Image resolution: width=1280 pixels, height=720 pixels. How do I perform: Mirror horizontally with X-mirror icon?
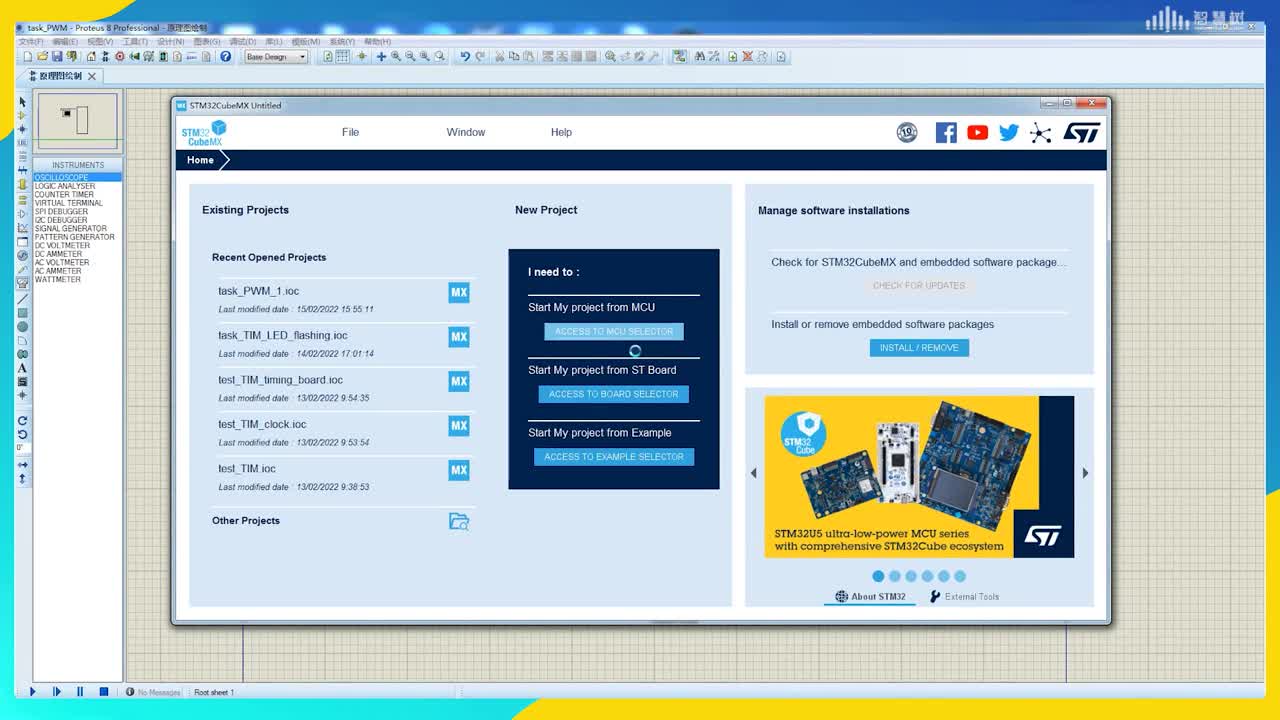point(22,464)
